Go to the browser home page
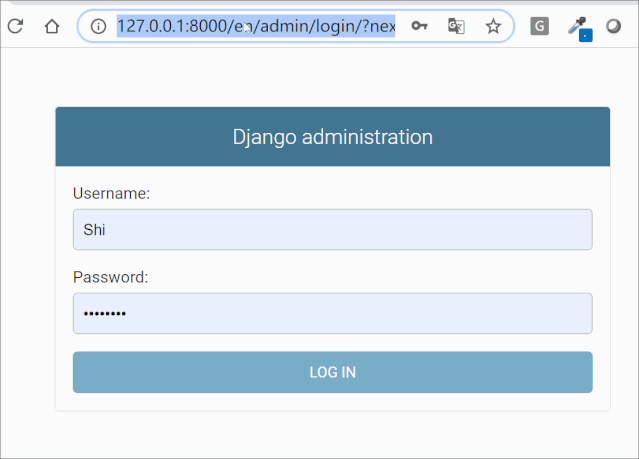 (52, 27)
